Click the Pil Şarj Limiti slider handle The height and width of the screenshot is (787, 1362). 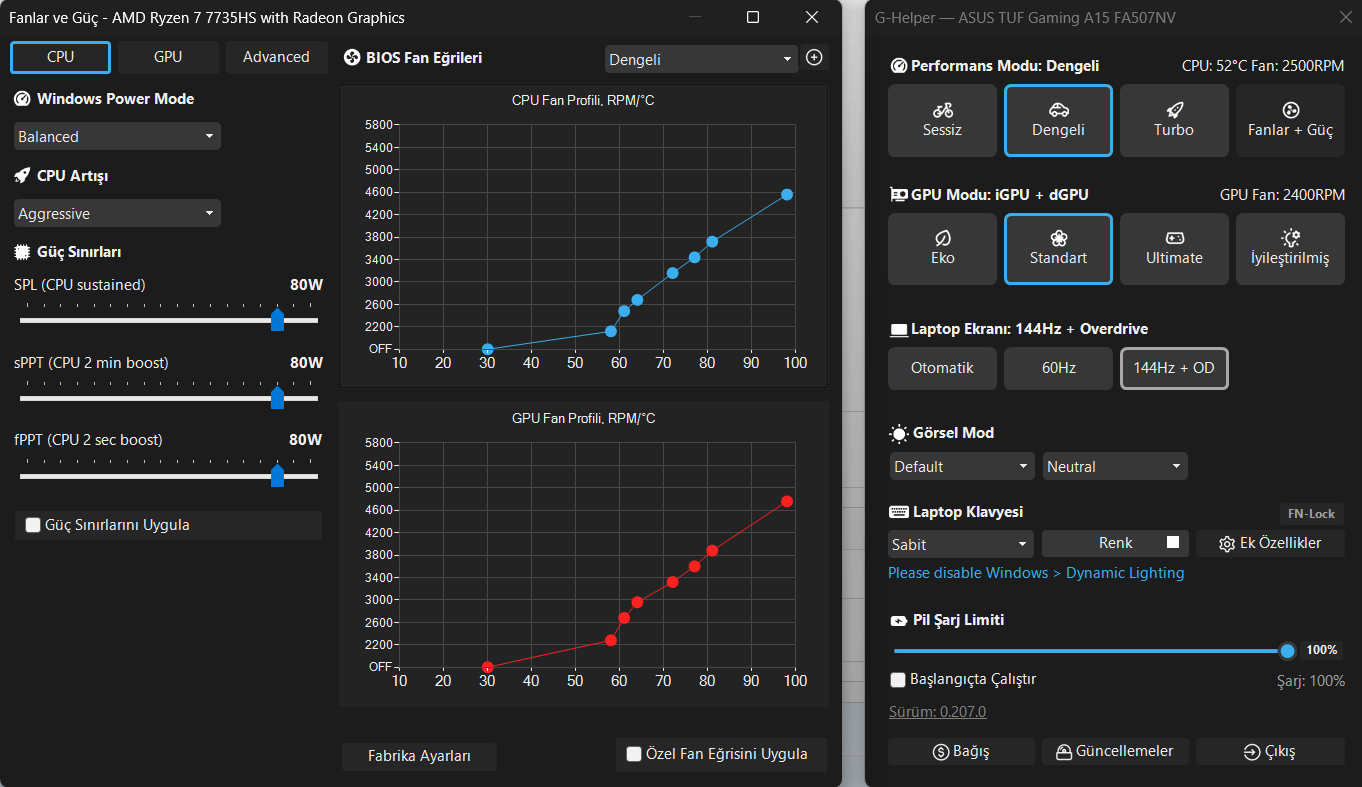(1287, 651)
